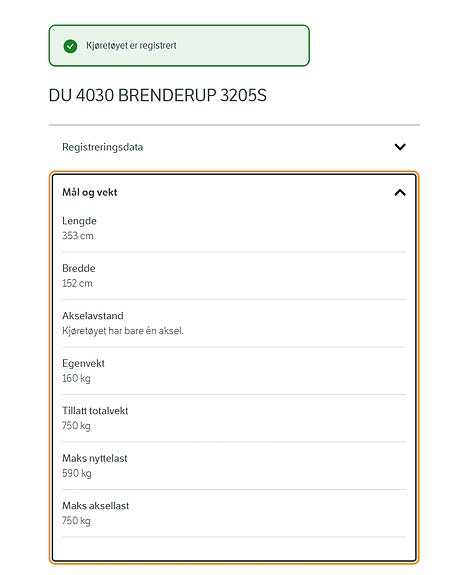Click the Akselavstand label

(92, 316)
